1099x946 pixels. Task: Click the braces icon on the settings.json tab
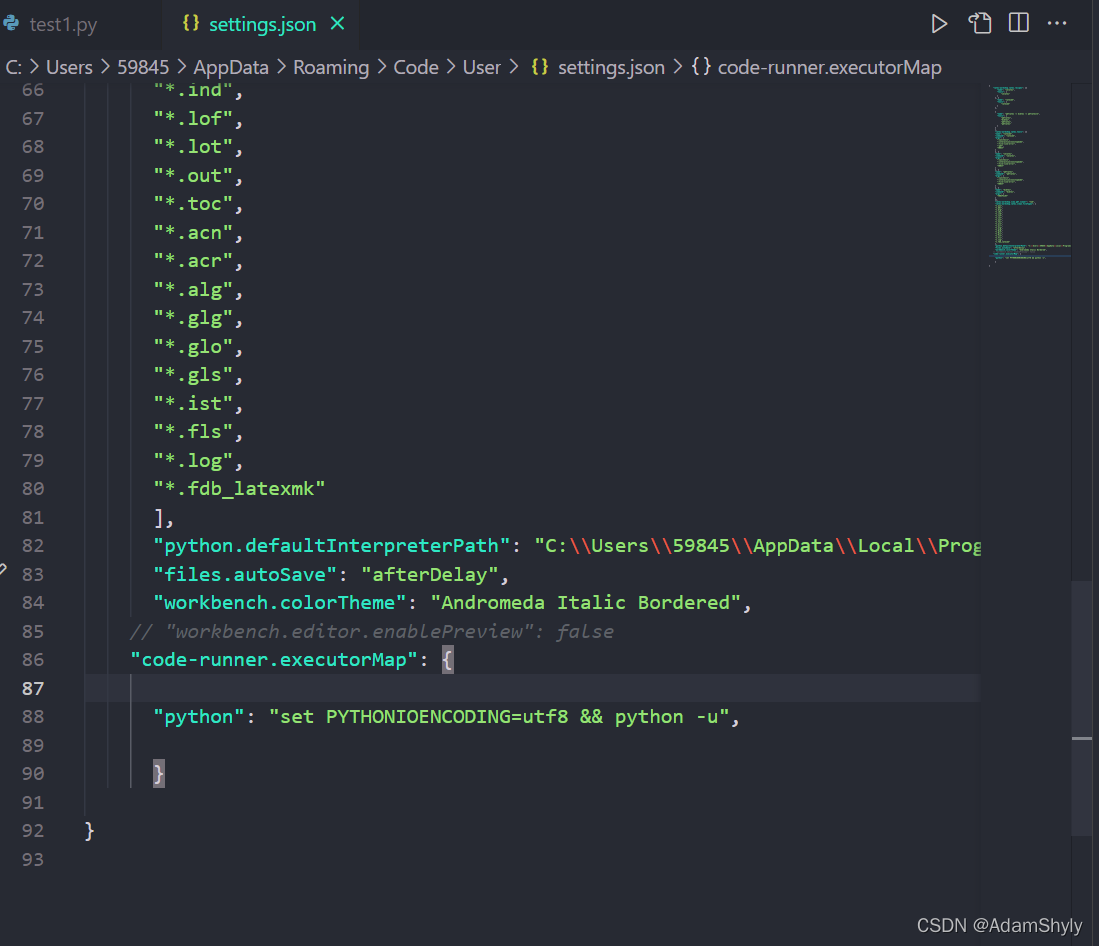[190, 23]
